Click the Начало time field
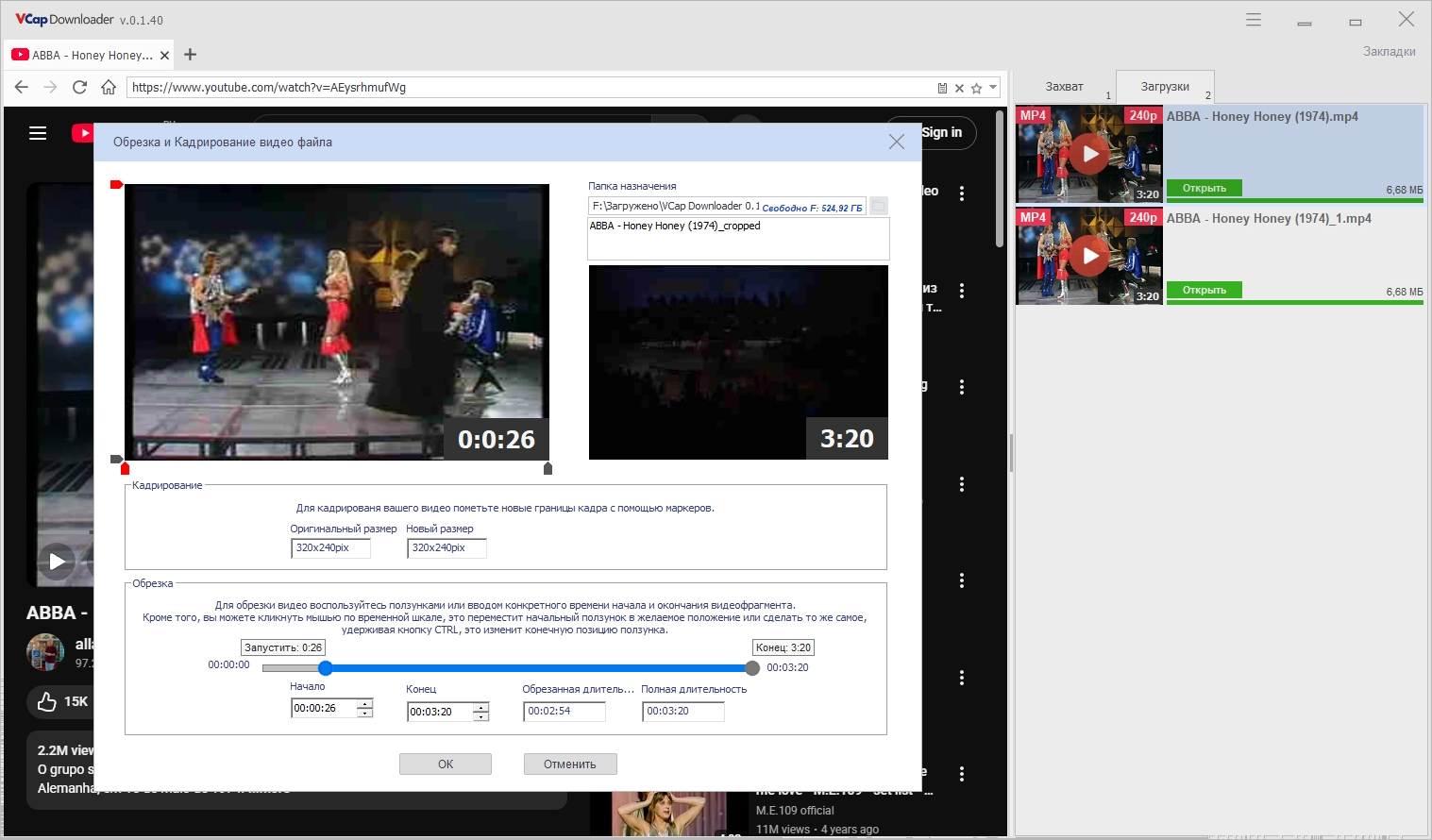 pos(324,708)
